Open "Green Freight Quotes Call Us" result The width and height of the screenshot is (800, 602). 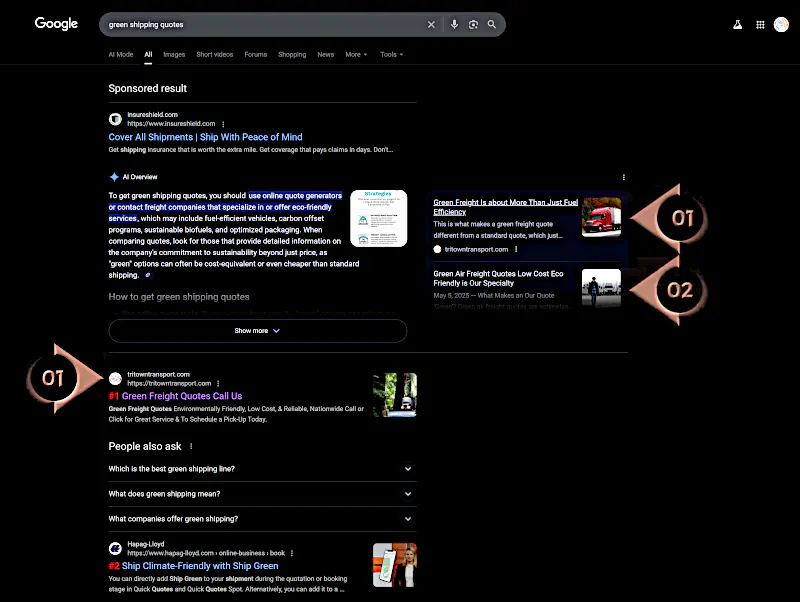pos(181,396)
